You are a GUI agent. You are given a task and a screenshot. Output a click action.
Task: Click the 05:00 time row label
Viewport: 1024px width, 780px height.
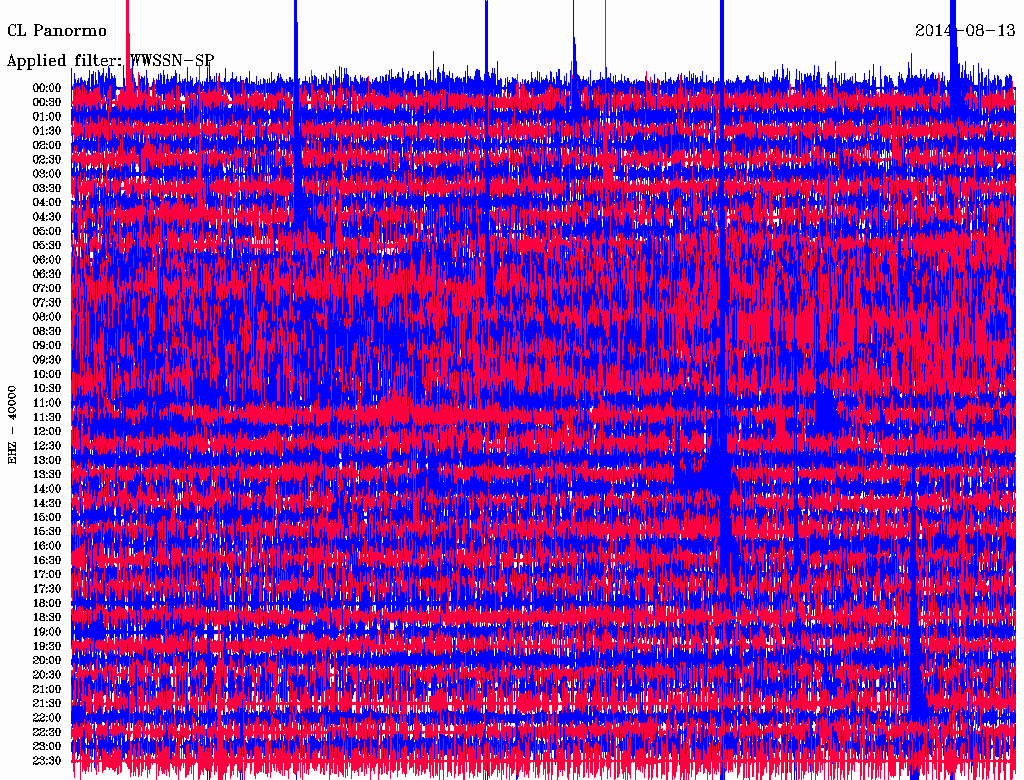[47, 231]
